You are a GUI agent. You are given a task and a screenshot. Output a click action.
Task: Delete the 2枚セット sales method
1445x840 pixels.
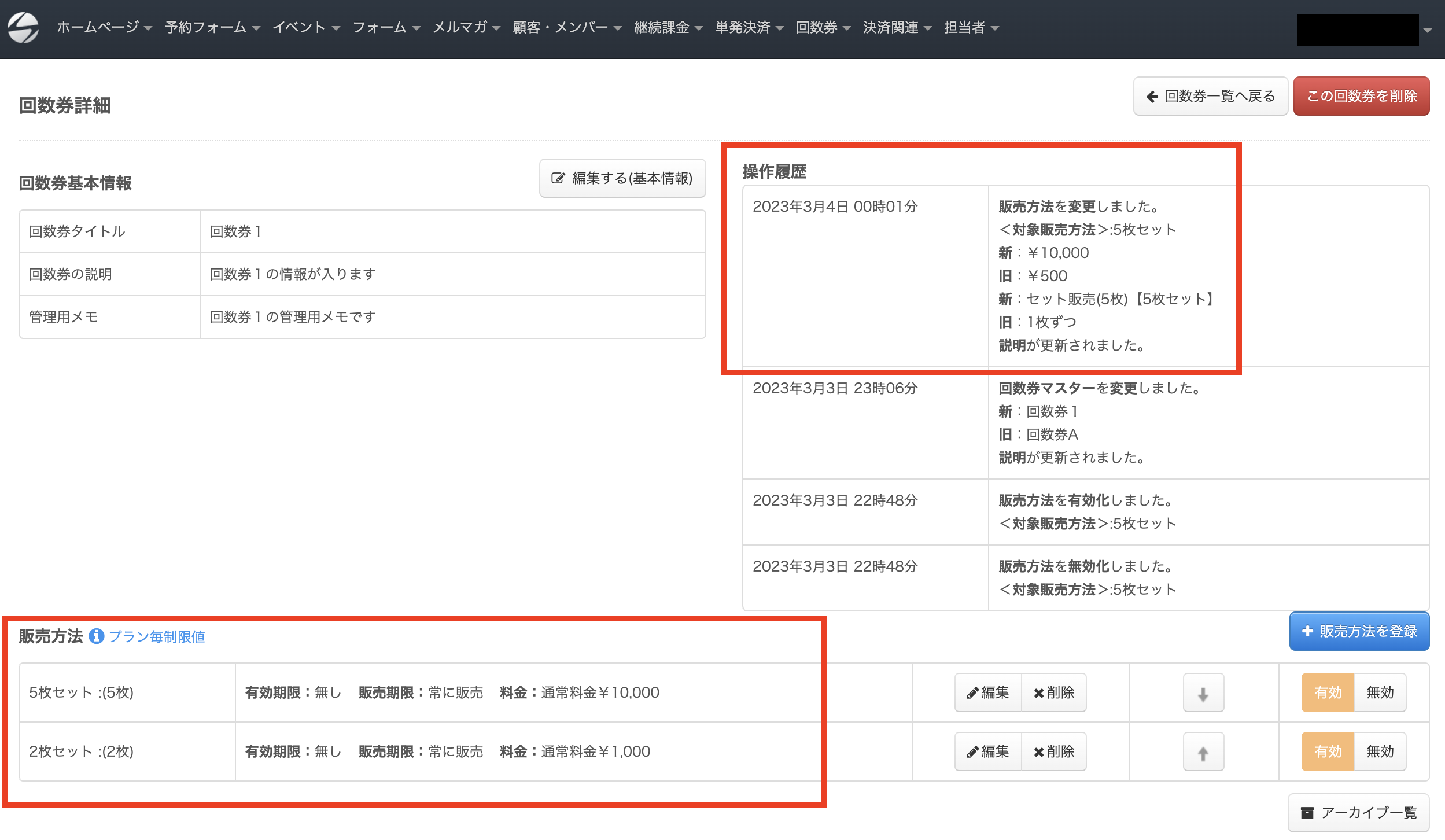(x=1054, y=751)
